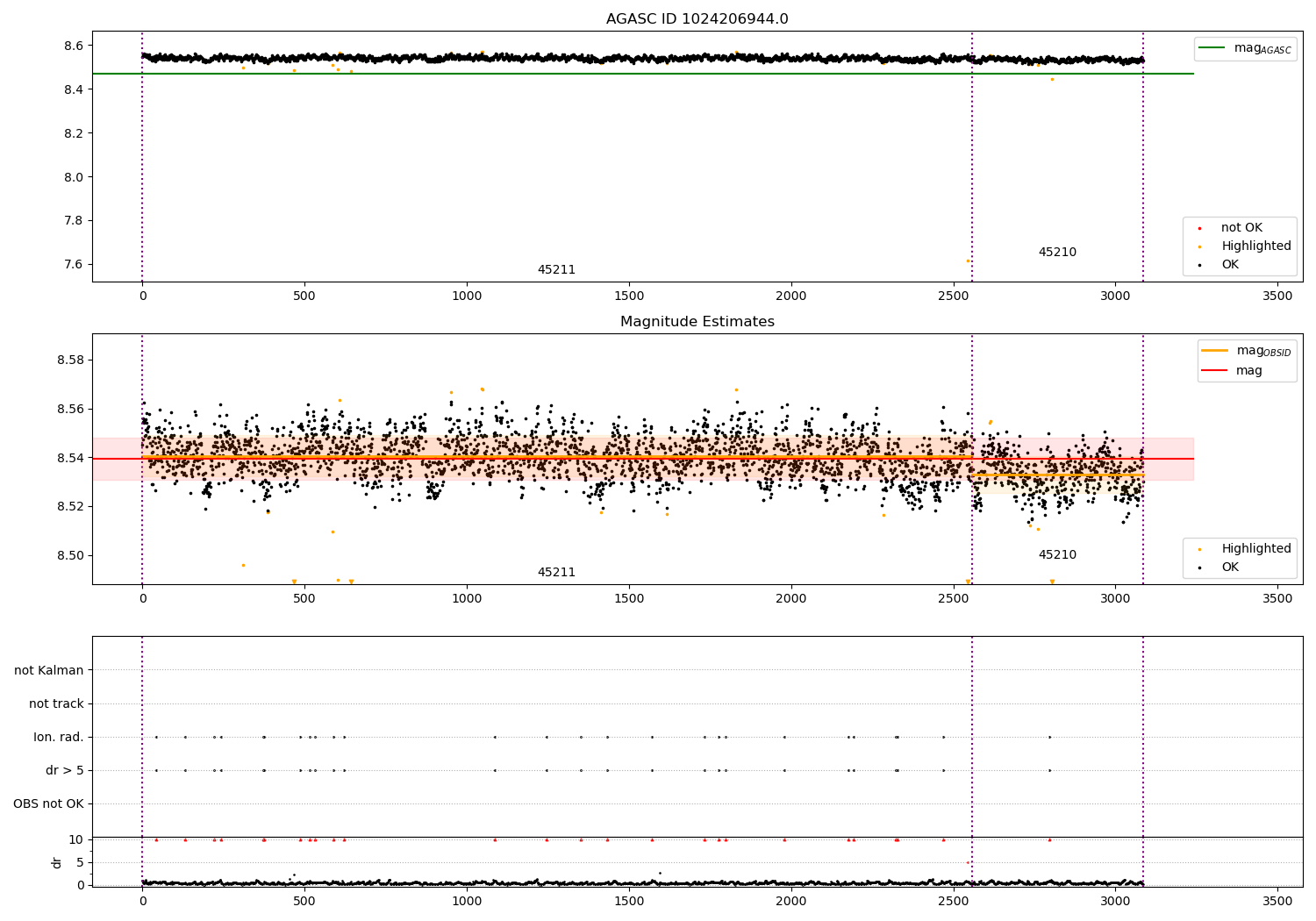This screenshot has height=921, width=1316.
Task: Click obsid label '45210' in Magnitude Estimates plot
Action: 1057,555
